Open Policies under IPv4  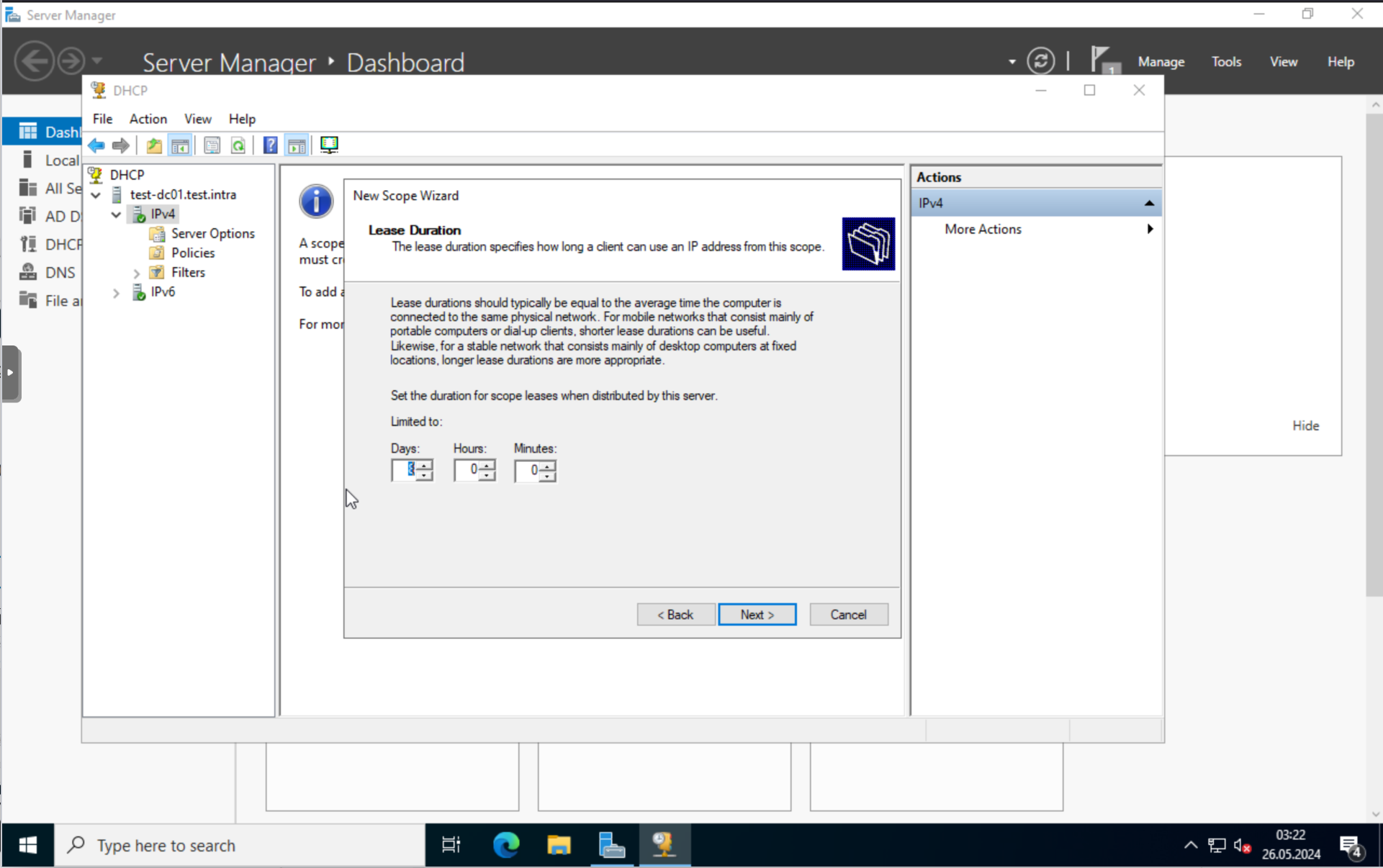pos(193,253)
